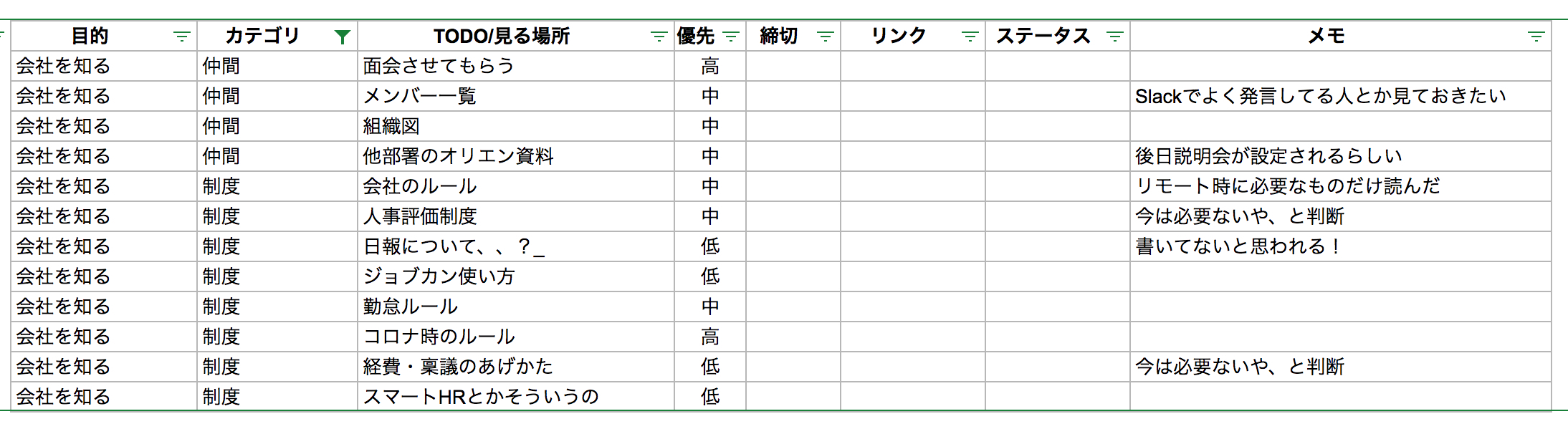Viewport: 1568px width, 434px height.
Task: Open the filter icon on 締切 column
Action: coord(825,34)
